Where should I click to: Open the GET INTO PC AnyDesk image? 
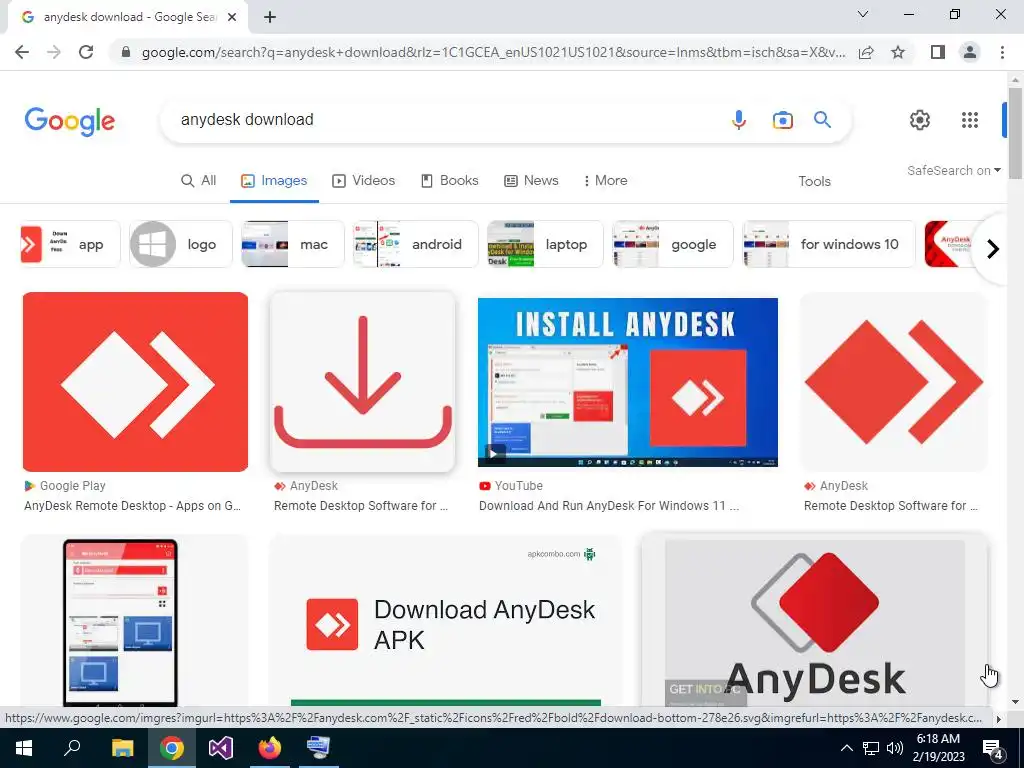point(814,622)
